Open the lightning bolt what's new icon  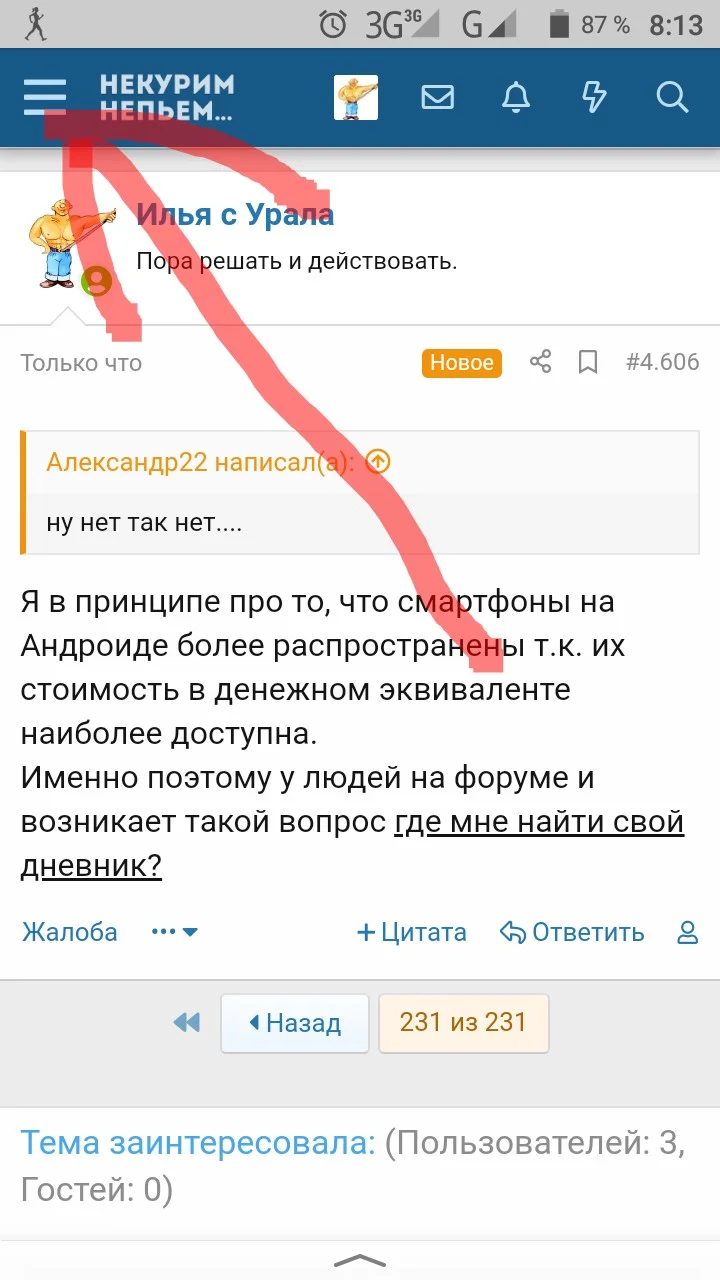point(594,97)
